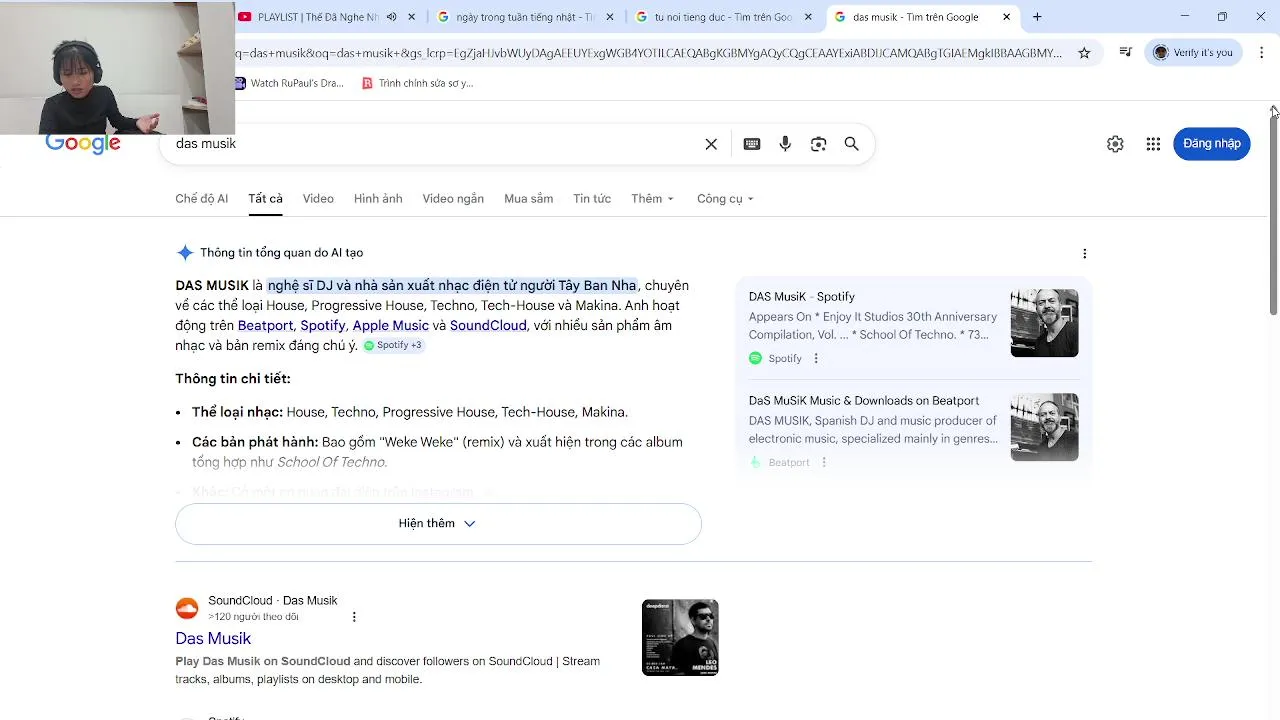Click the magnifier search submit icon

(852, 144)
